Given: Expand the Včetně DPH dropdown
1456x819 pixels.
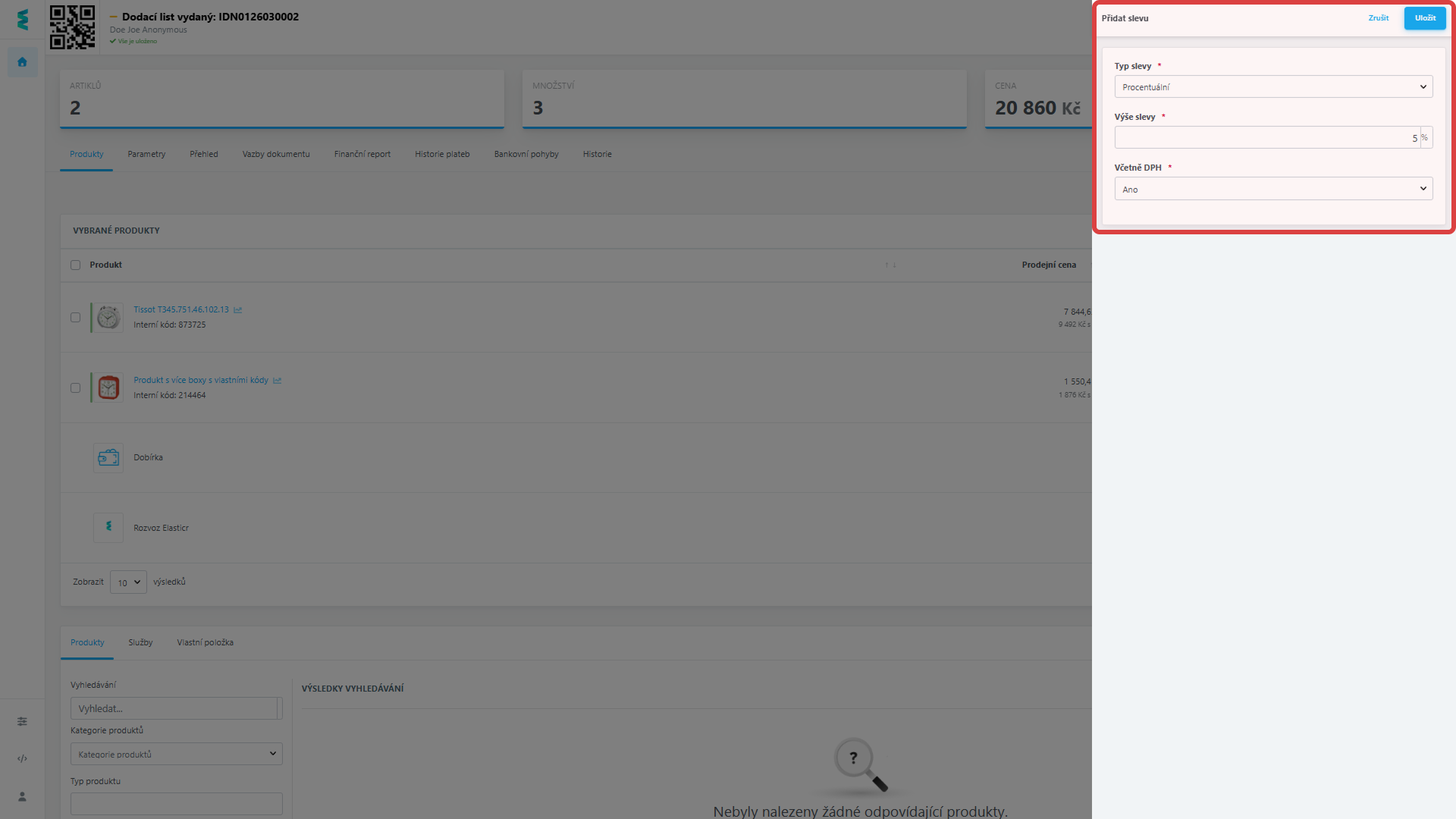Looking at the screenshot, I should 1272,189.
